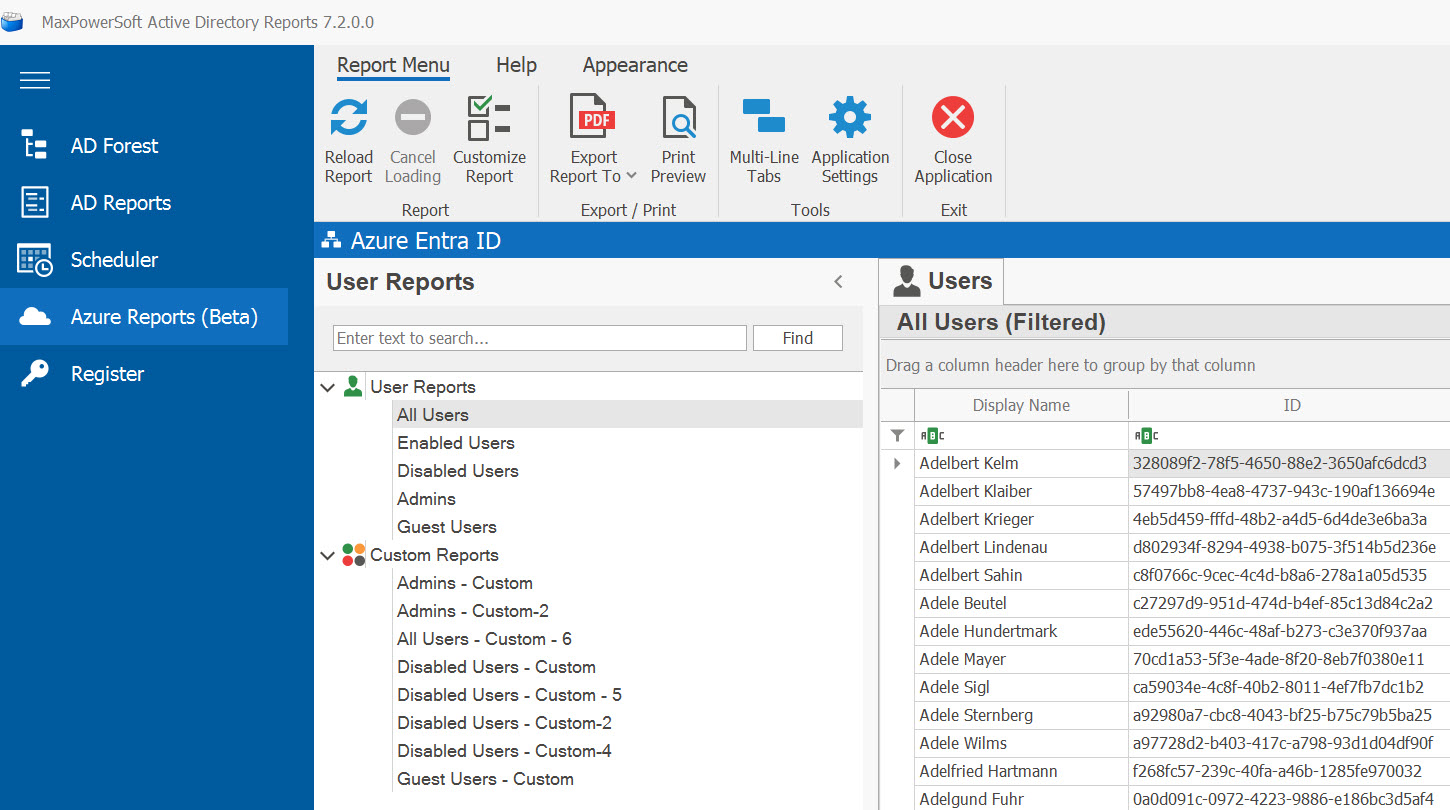Image resolution: width=1450 pixels, height=810 pixels.
Task: Open Application Settings gear icon
Action: coord(850,119)
